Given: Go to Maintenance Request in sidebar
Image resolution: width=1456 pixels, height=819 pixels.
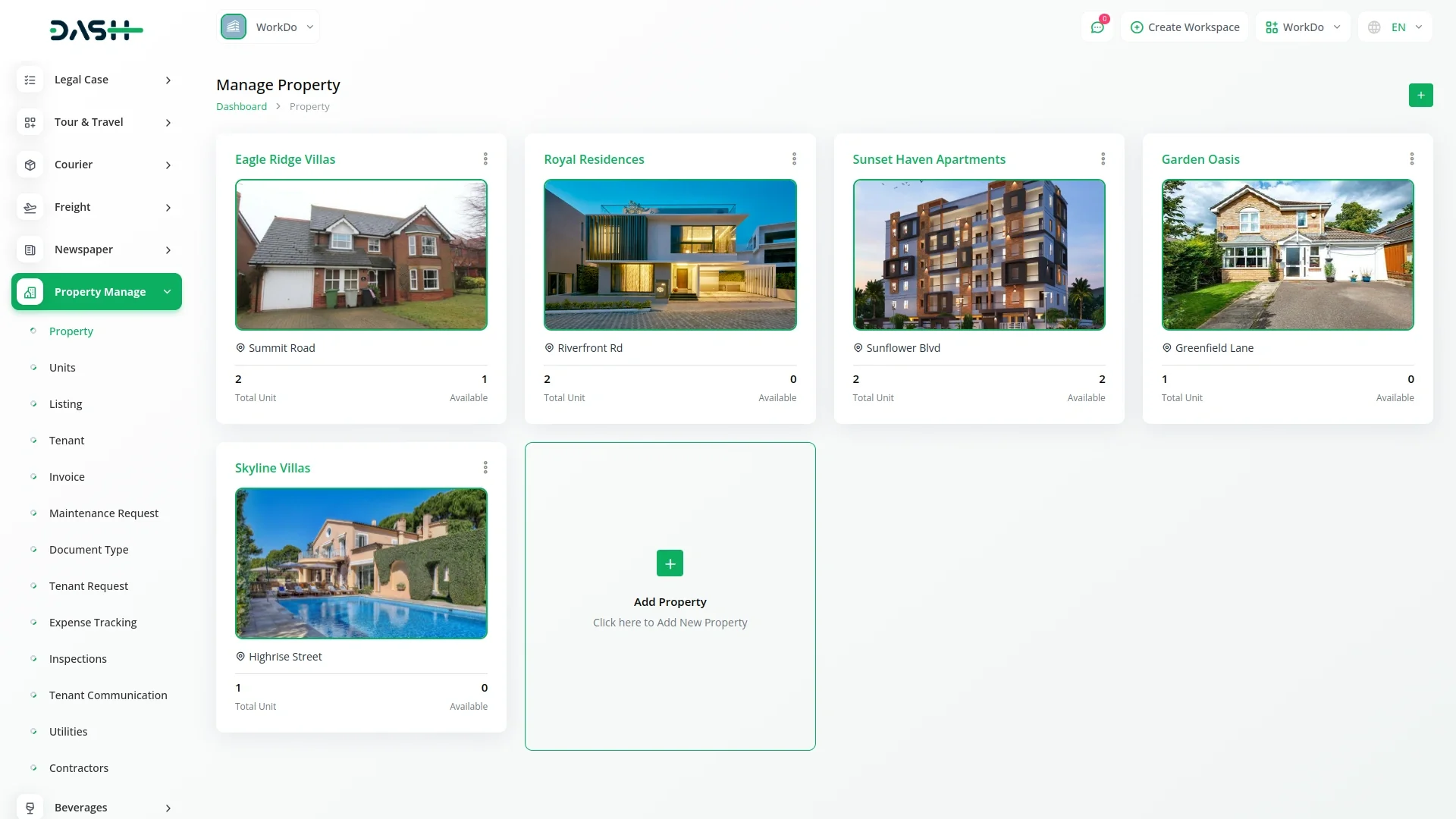Looking at the screenshot, I should point(104,513).
